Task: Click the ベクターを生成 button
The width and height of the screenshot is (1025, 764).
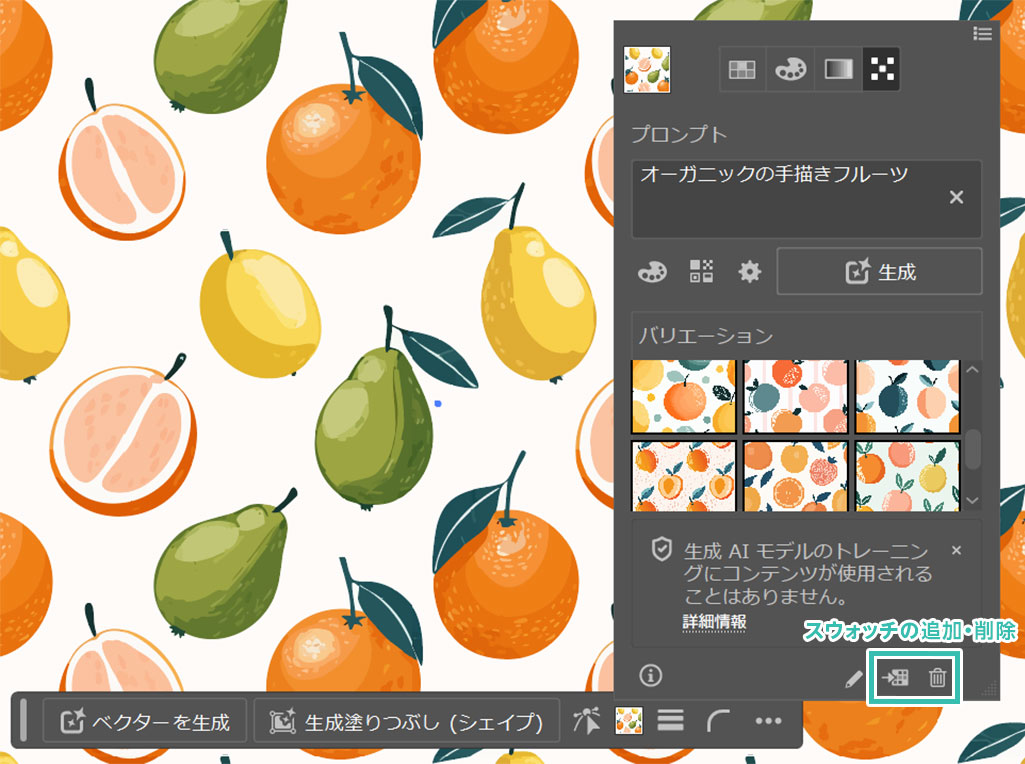Action: pyautogui.click(x=146, y=721)
